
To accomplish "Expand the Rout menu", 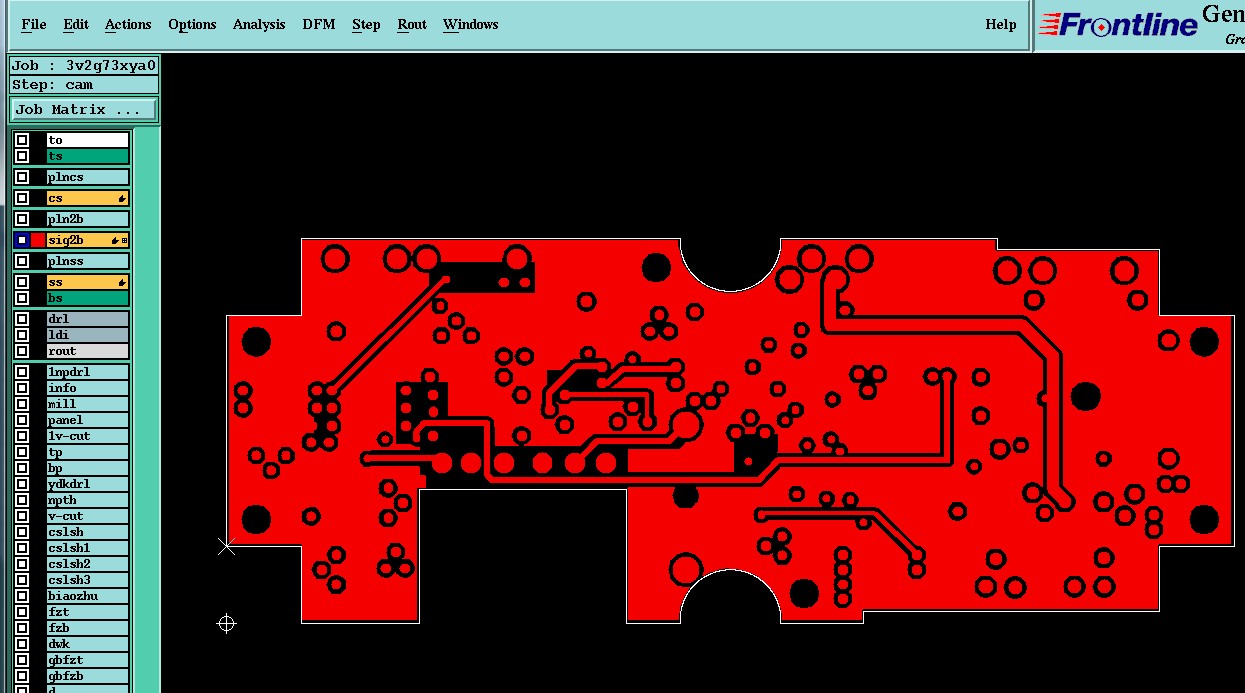I will pyautogui.click(x=412, y=25).
